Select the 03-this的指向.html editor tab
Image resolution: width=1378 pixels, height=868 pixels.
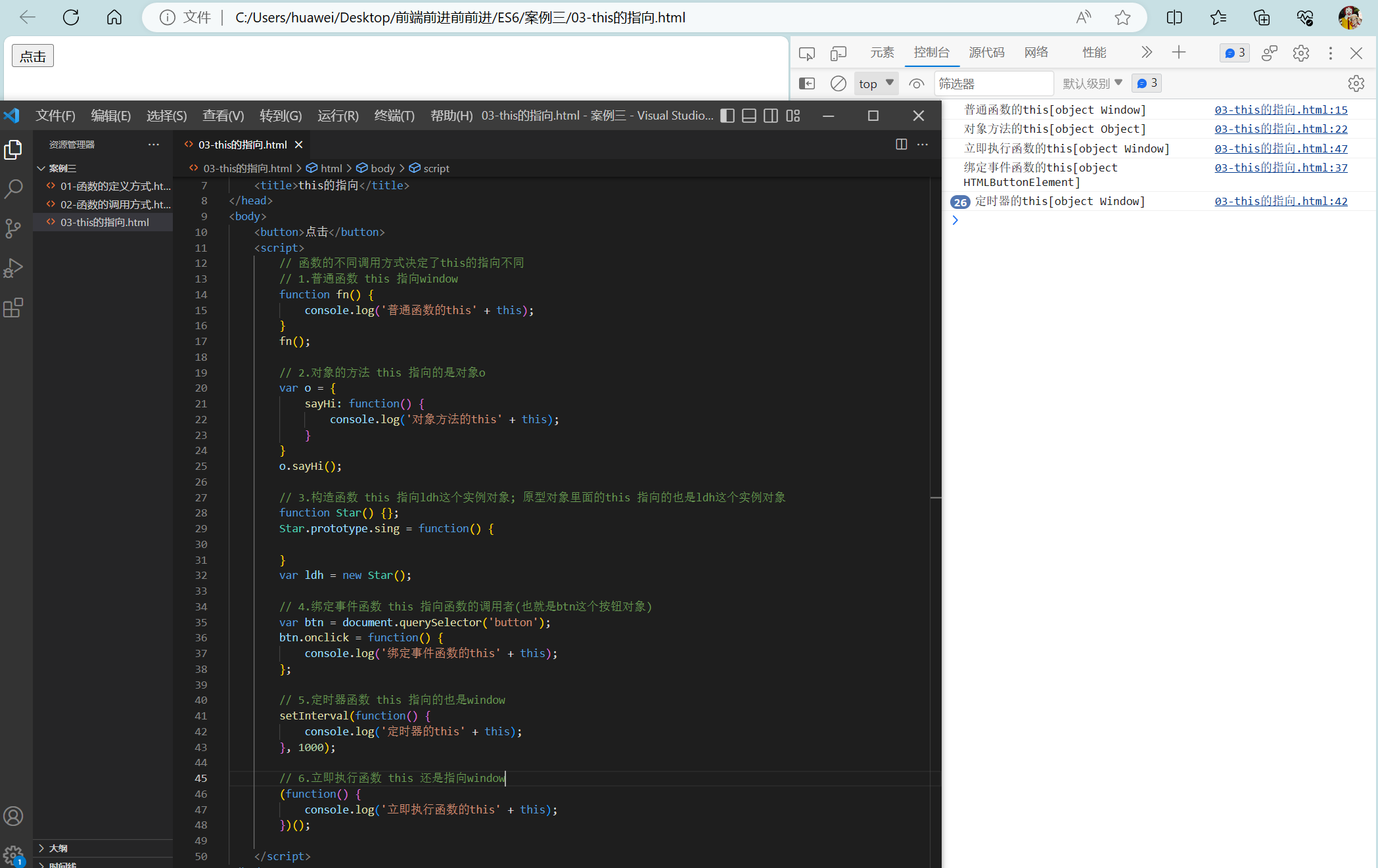(242, 145)
